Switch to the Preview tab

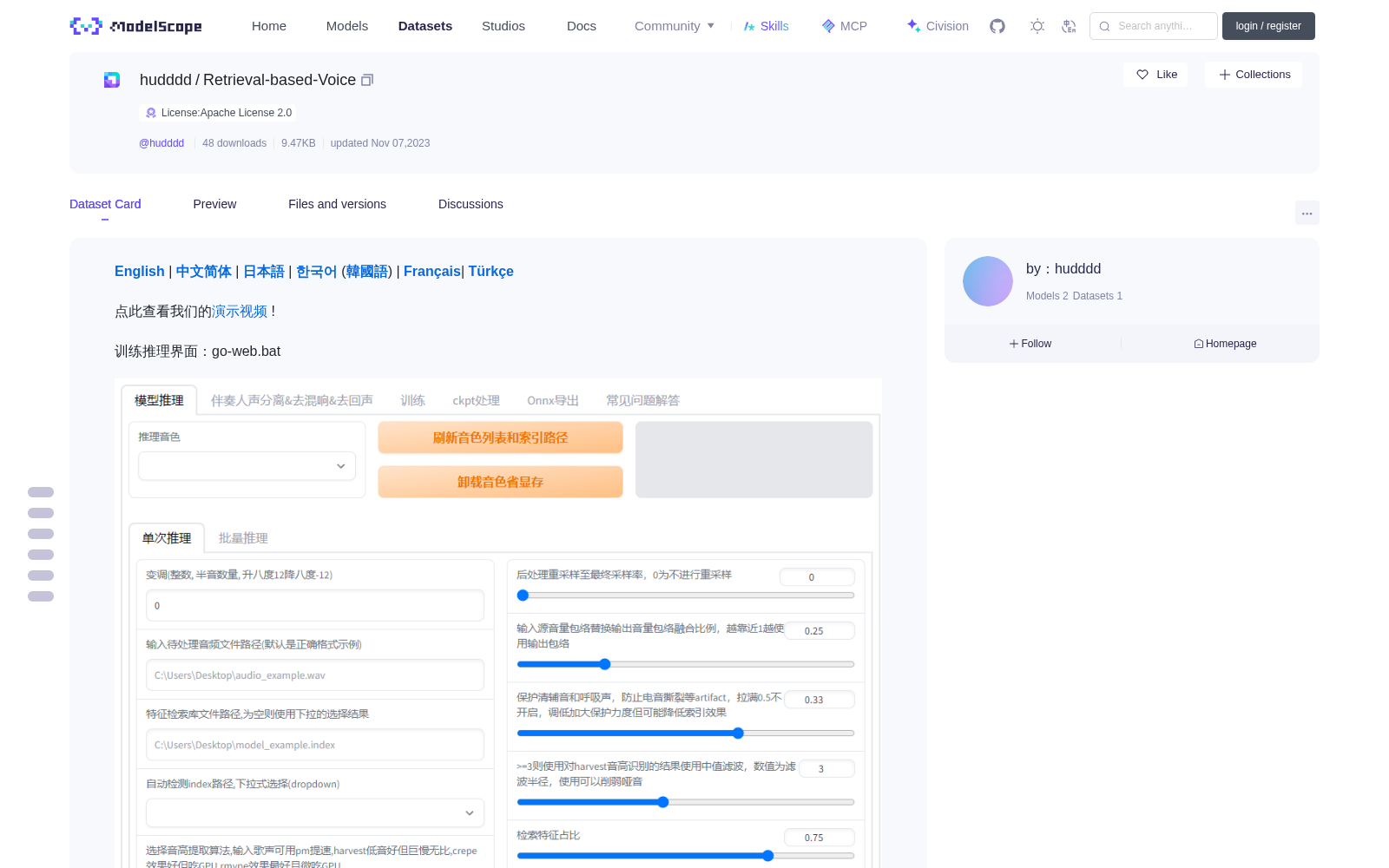(x=214, y=204)
